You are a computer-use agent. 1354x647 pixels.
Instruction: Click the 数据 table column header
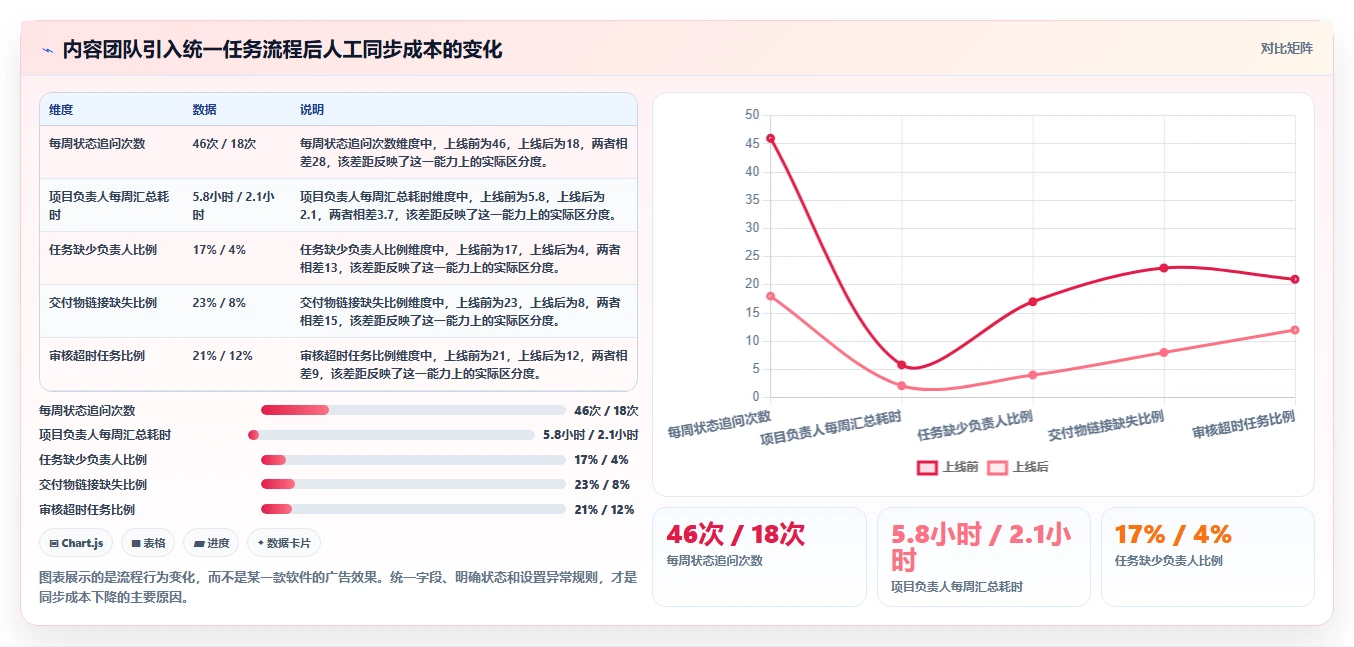[204, 110]
